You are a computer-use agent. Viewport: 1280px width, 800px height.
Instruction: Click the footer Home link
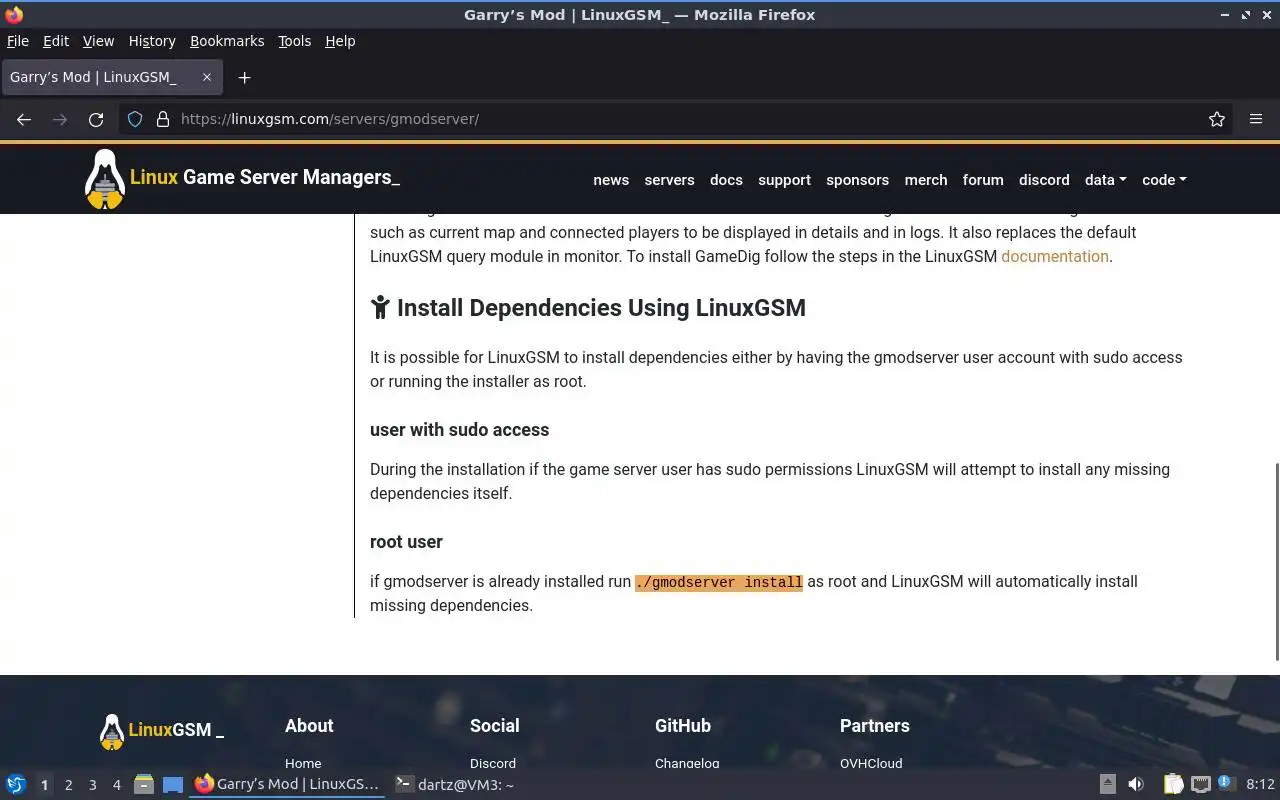tap(303, 763)
